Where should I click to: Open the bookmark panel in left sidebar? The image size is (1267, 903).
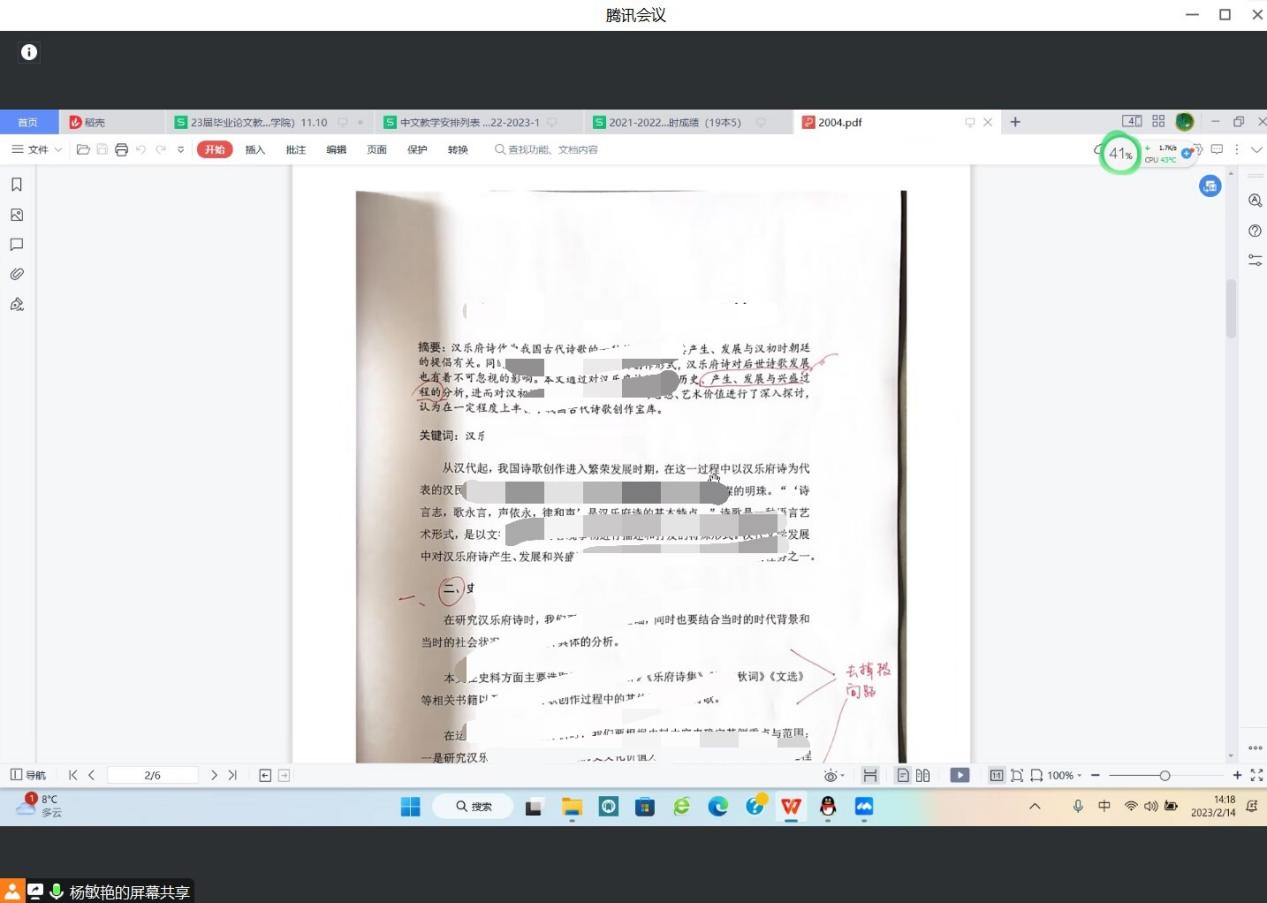(x=16, y=185)
